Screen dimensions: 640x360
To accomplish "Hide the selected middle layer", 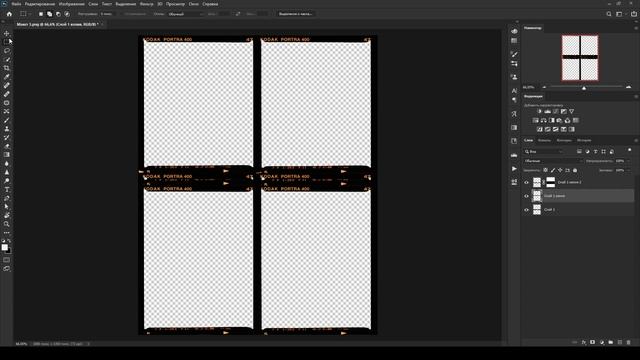I will pyautogui.click(x=526, y=196).
